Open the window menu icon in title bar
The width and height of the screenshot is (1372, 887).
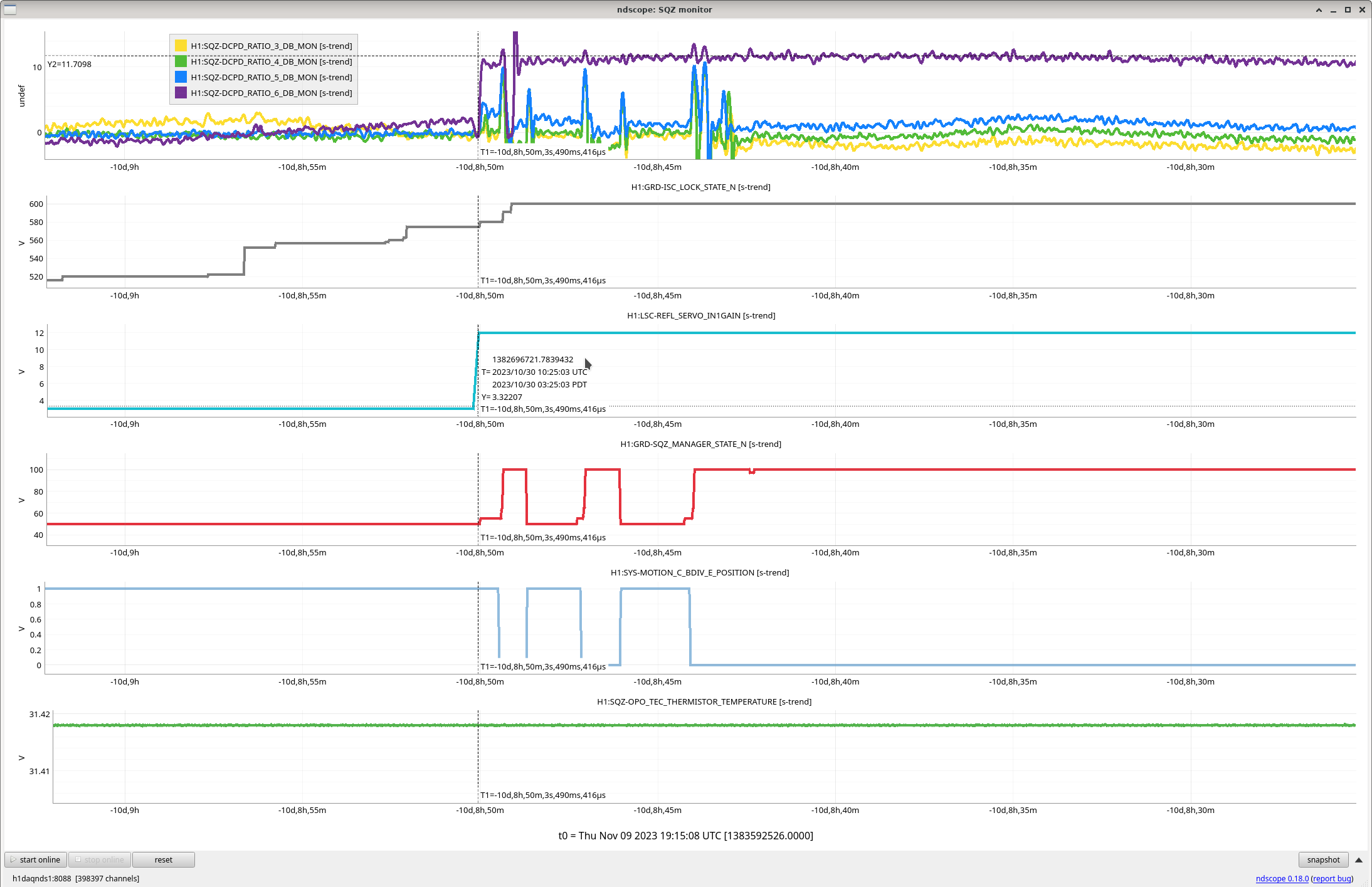[9, 9]
